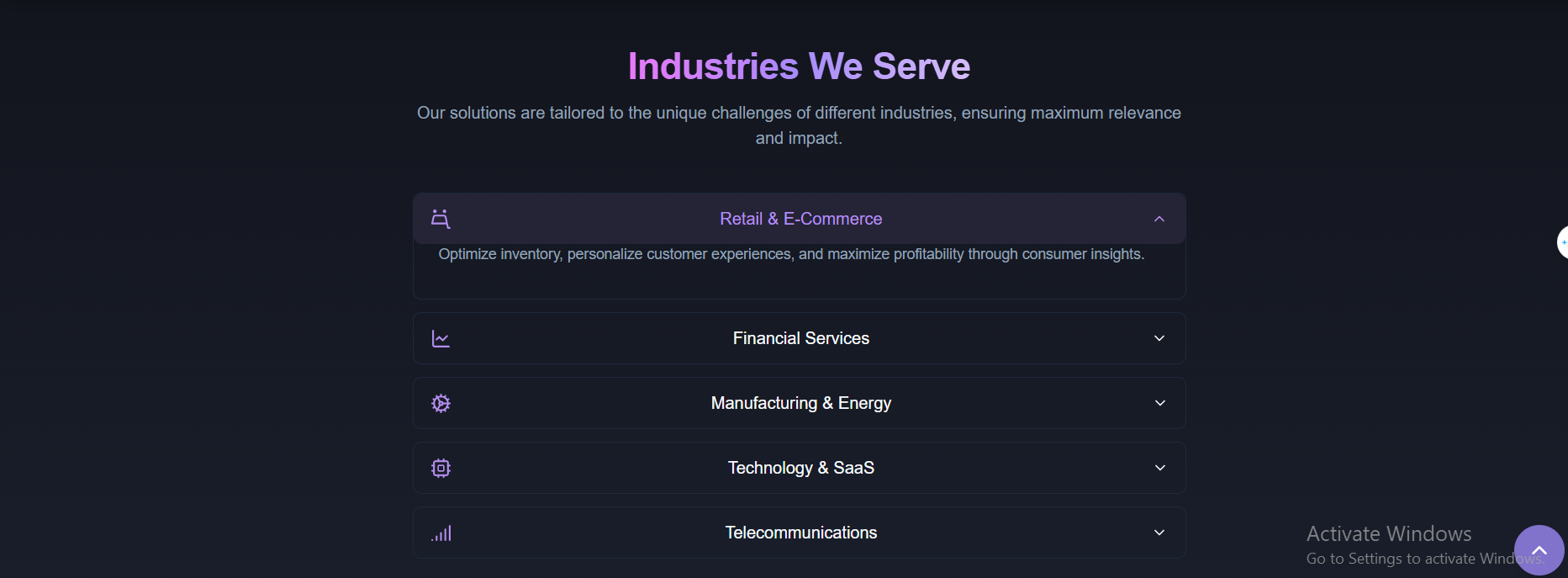Expand Technology & SaaS using its chevron
Screen dimensions: 1568x578
(1159, 468)
